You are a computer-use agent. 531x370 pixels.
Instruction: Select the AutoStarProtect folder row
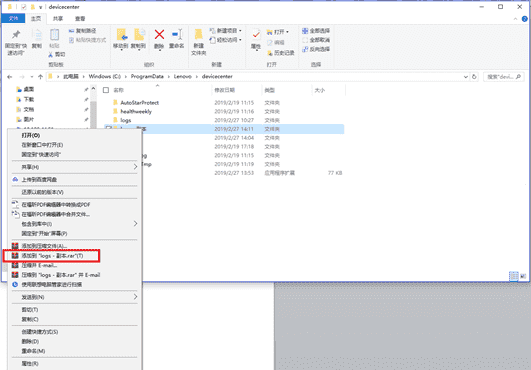pyautogui.click(x=224, y=103)
